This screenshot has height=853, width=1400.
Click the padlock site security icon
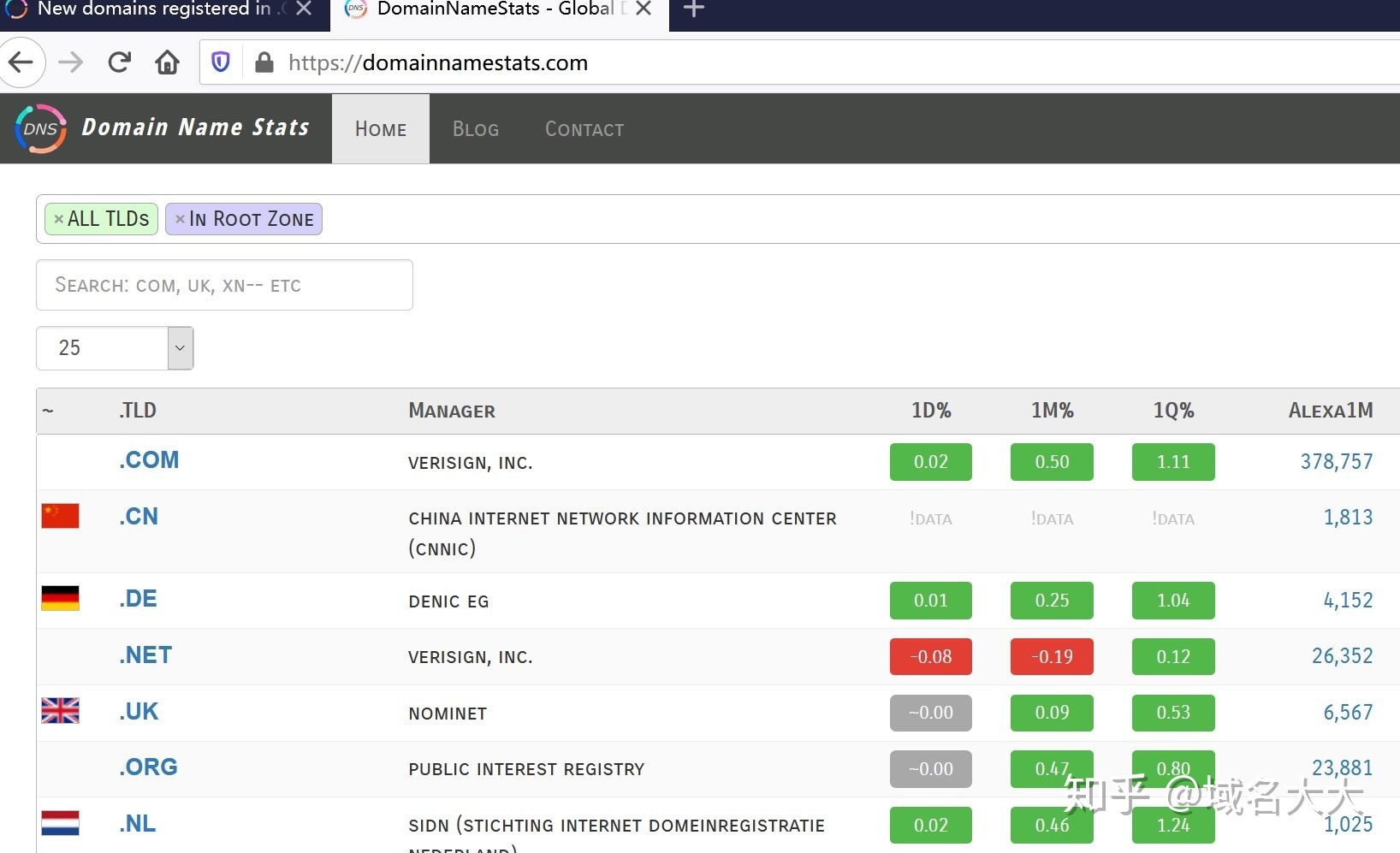264,62
